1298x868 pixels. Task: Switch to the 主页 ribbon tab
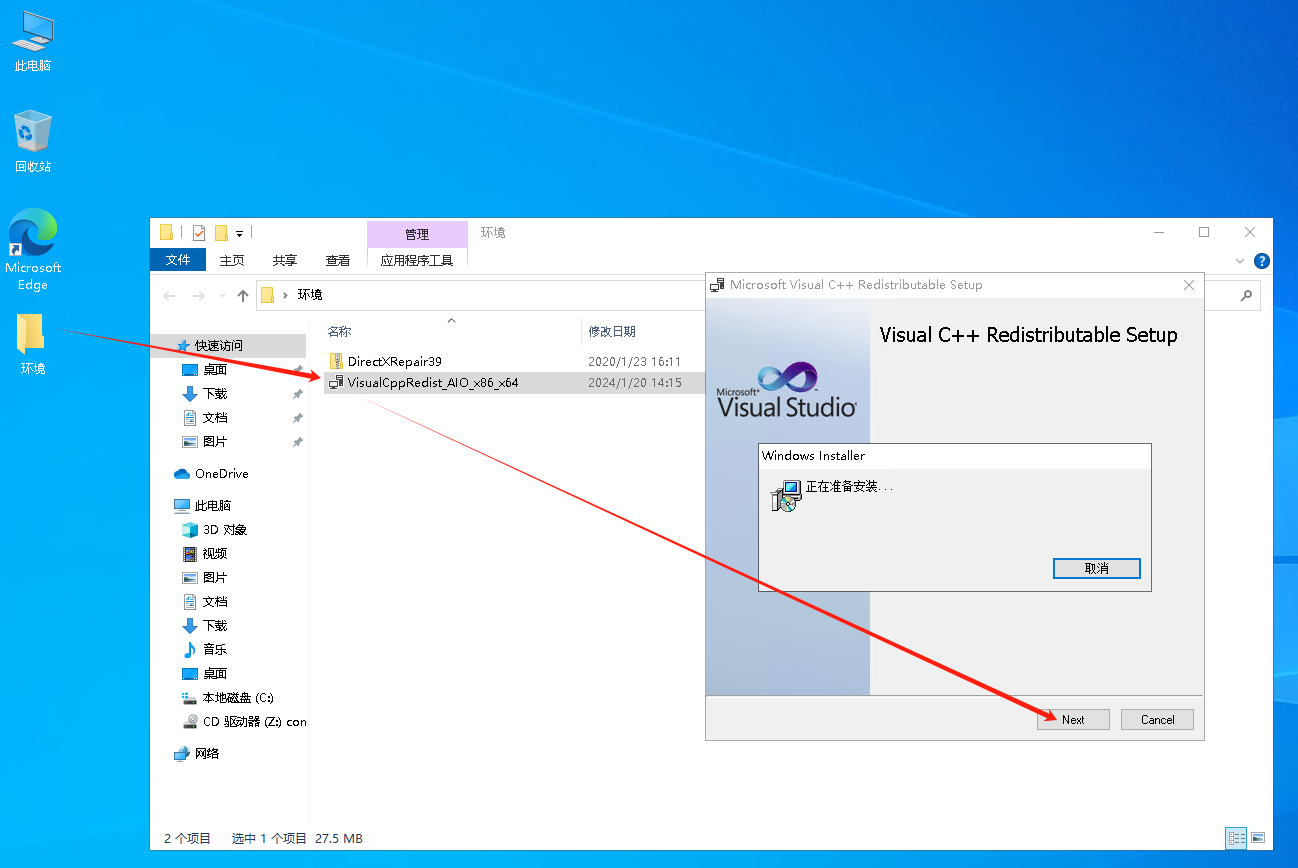click(232, 260)
